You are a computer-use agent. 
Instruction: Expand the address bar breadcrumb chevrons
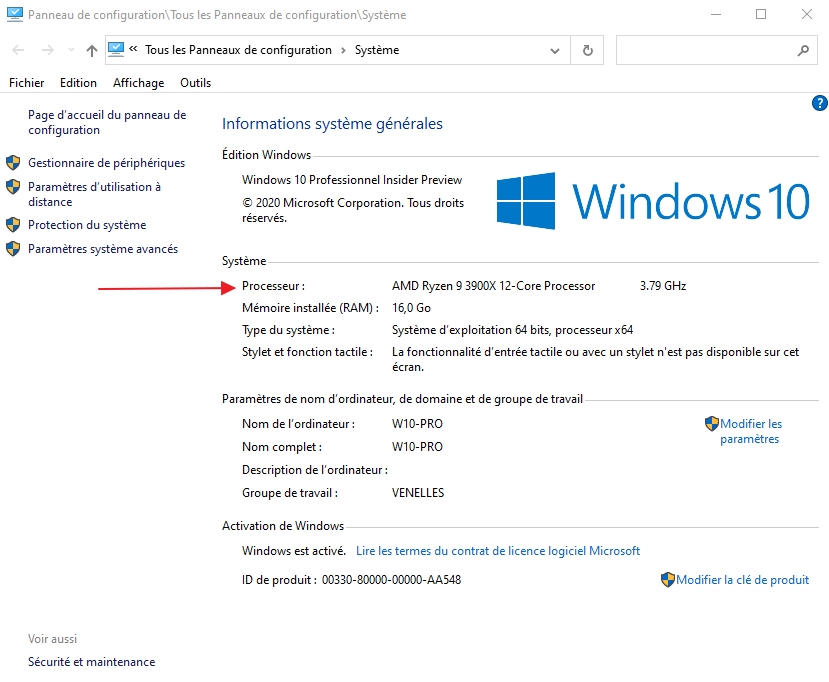coord(133,49)
